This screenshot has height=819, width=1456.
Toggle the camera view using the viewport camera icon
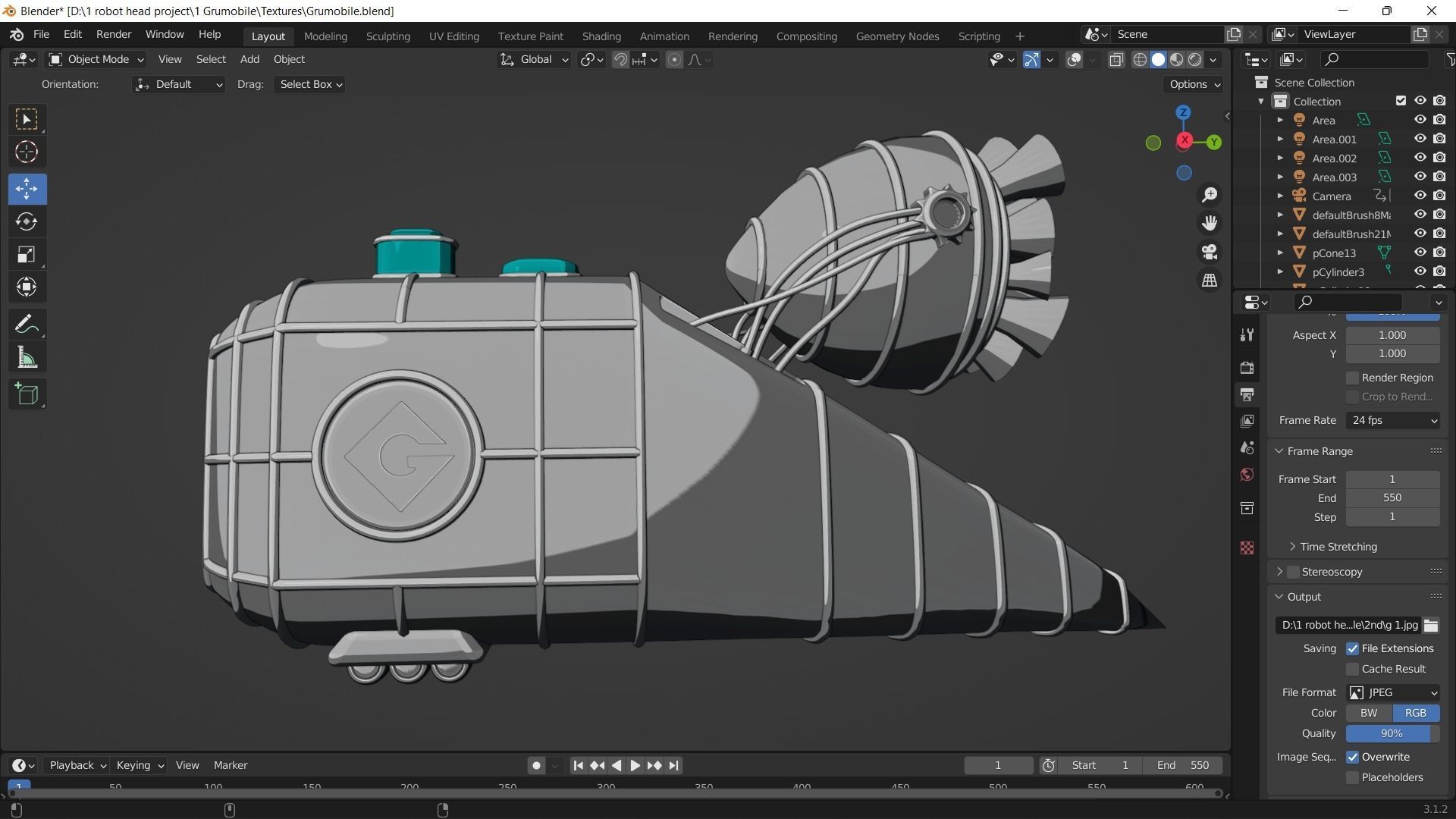pyautogui.click(x=1210, y=252)
